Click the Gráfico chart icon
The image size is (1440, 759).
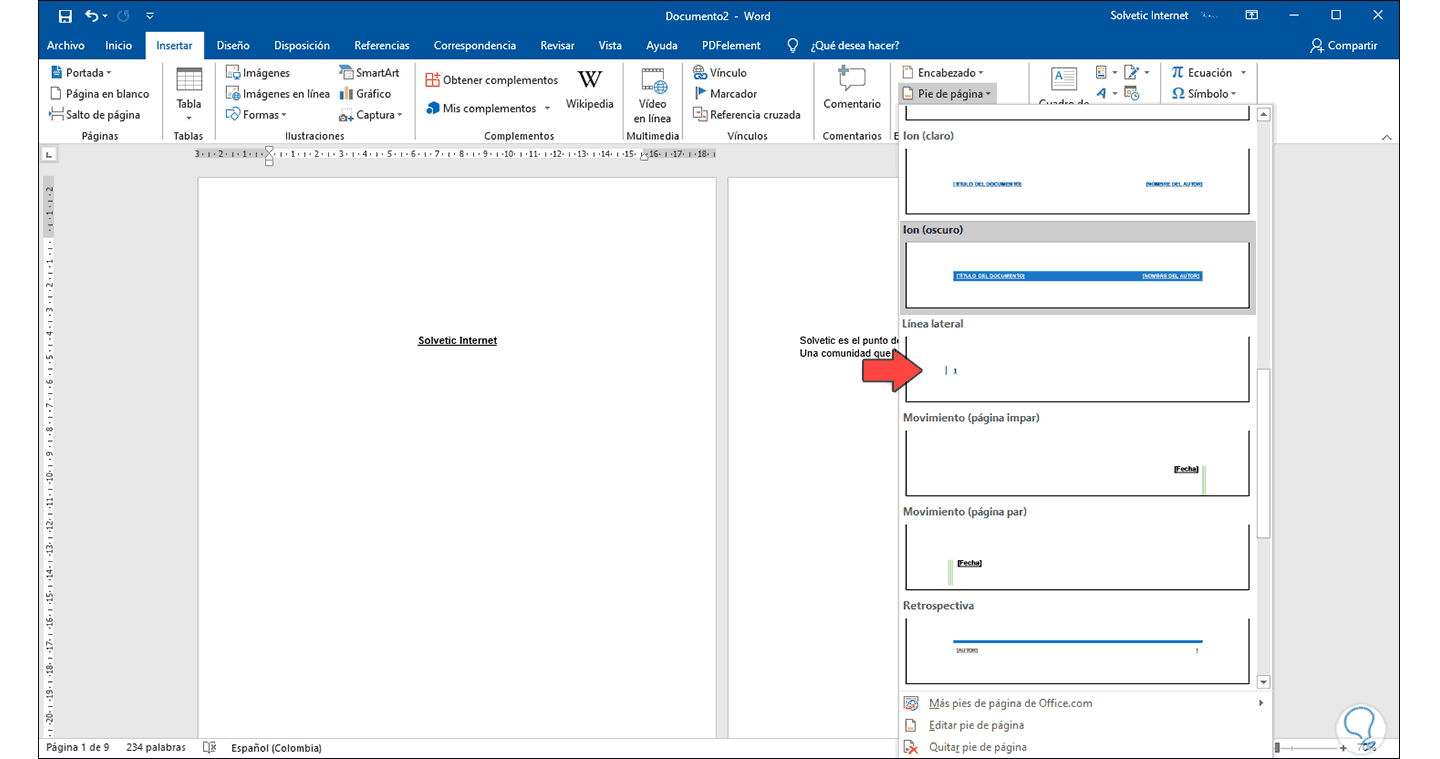[365, 94]
